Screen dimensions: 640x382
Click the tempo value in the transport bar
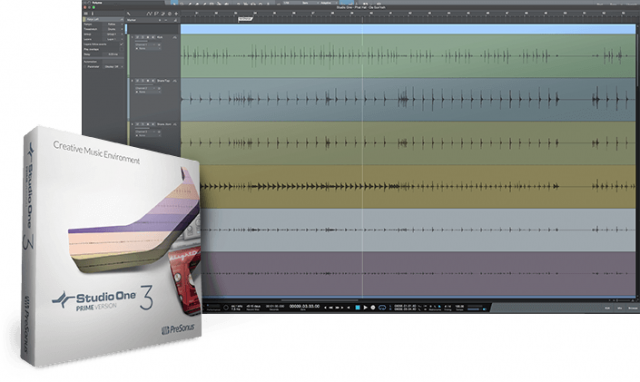tap(459, 306)
